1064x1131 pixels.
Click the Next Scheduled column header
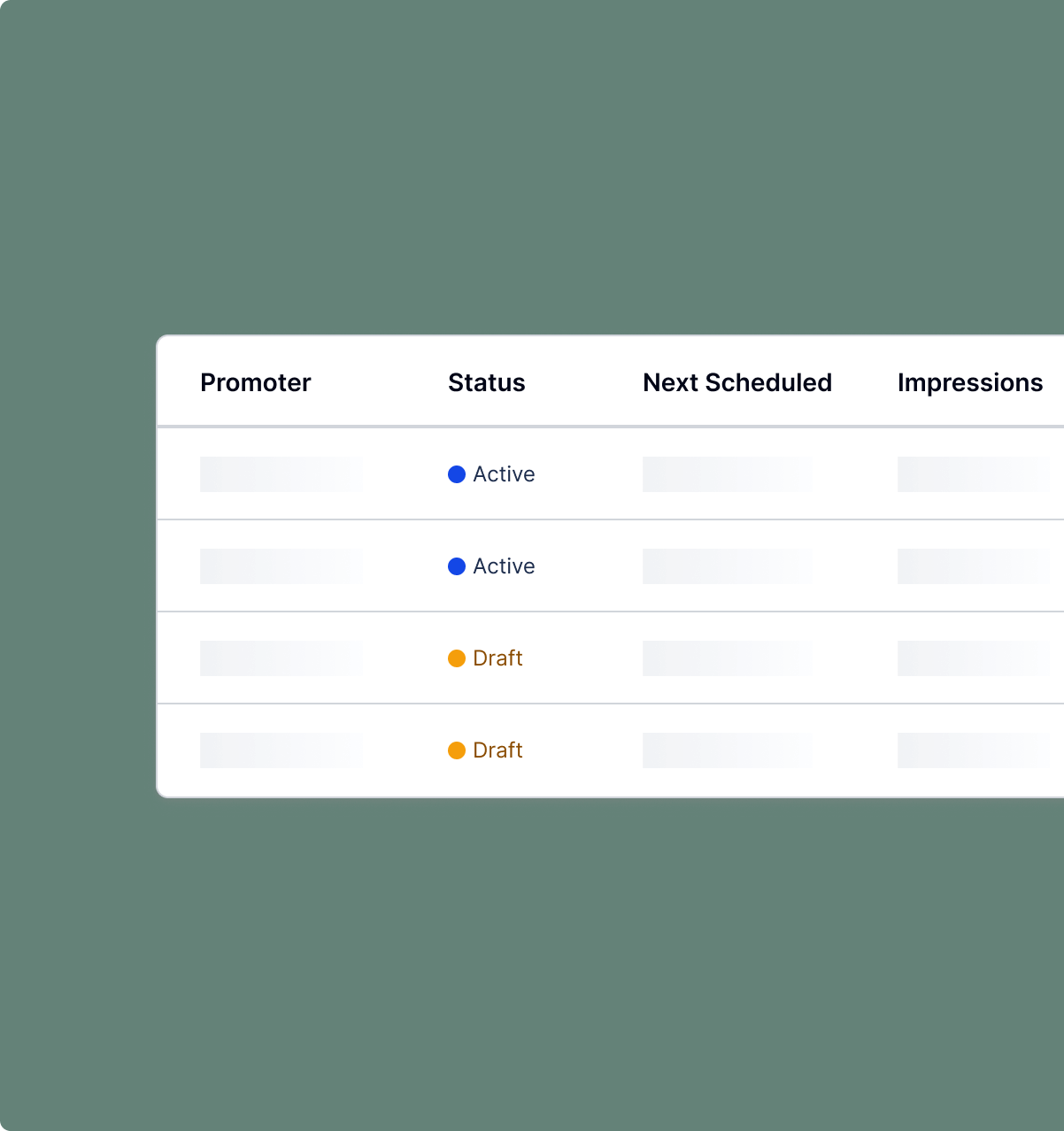click(x=737, y=382)
